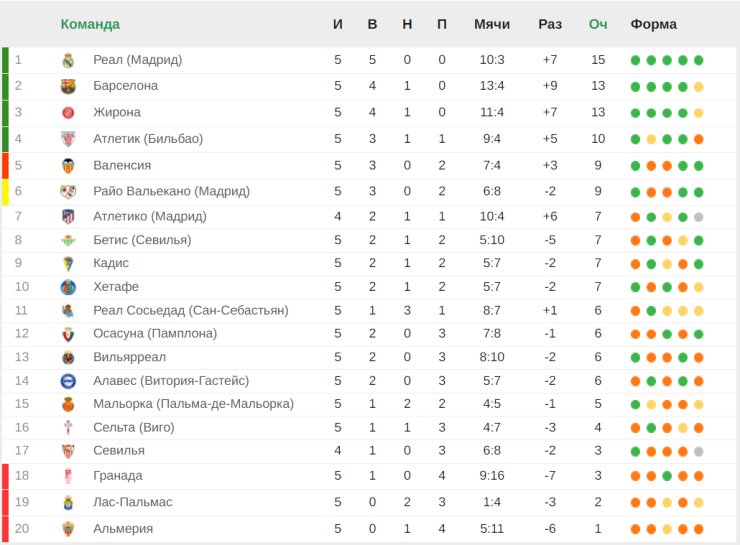Click the last green form dot for Реал (Мадрид)
This screenshot has width=740, height=545.
click(x=698, y=60)
